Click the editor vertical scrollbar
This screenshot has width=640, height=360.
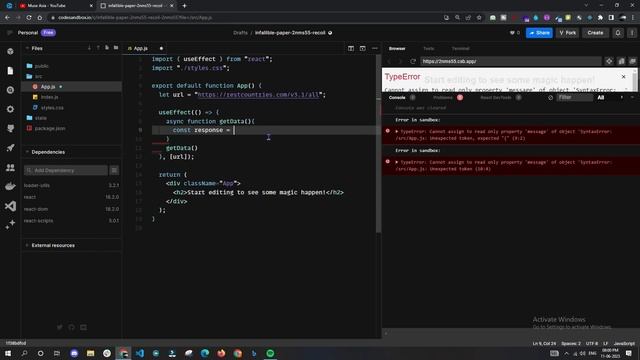point(378,143)
